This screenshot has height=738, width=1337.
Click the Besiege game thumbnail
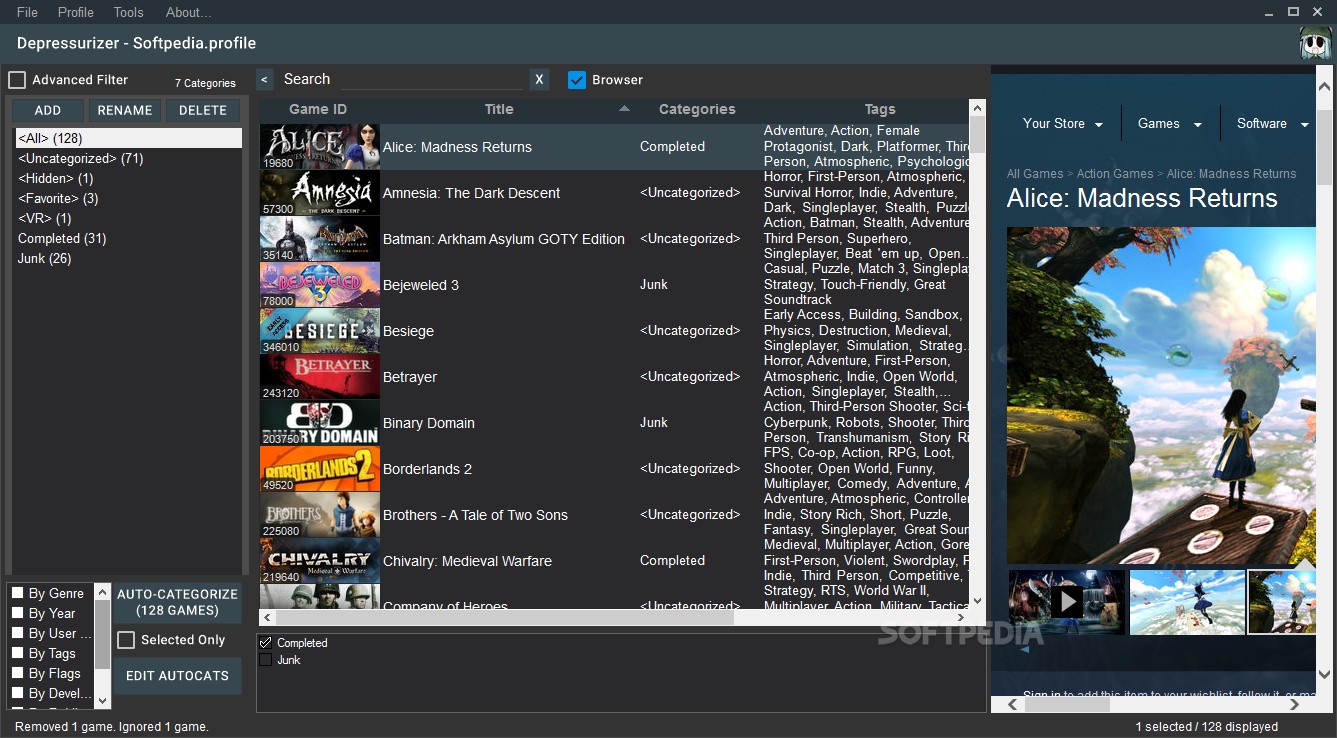click(x=320, y=331)
